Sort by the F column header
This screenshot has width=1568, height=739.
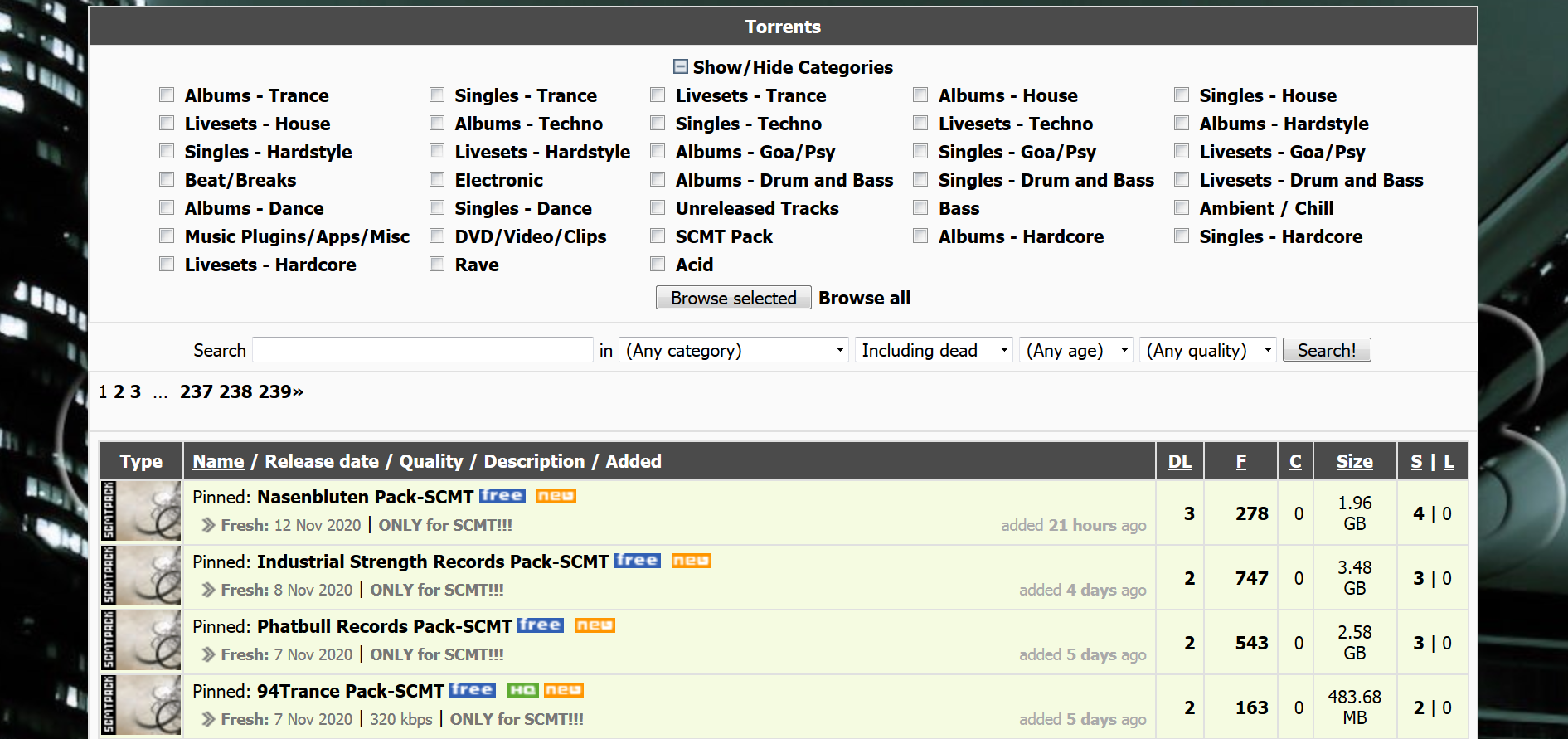1240,461
